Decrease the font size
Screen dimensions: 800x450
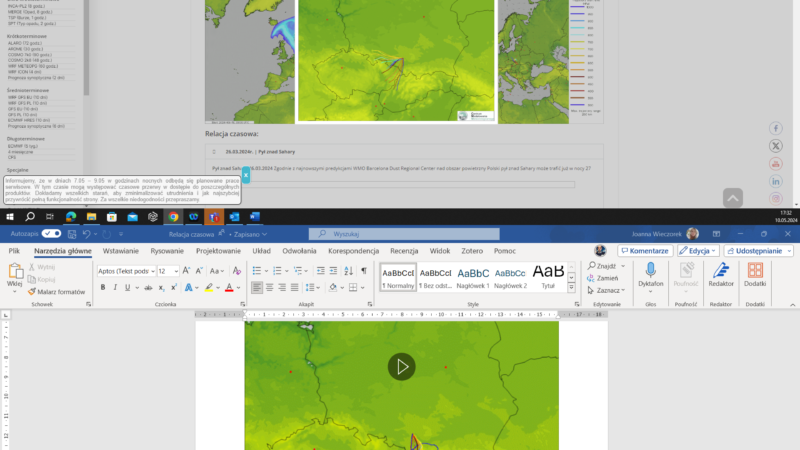pos(199,271)
